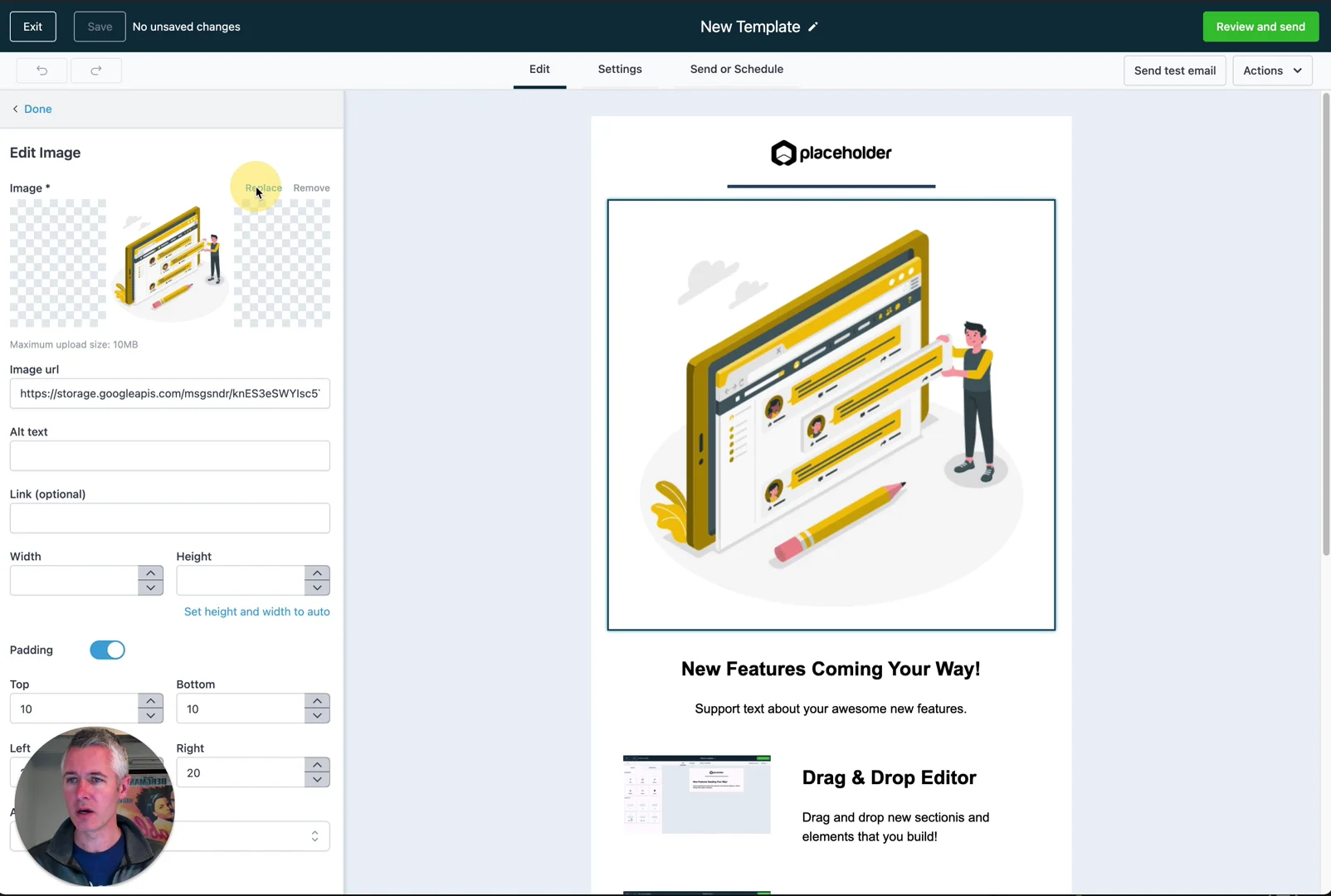Increase Width with up stepper arrow
The width and height of the screenshot is (1331, 896).
coord(150,573)
